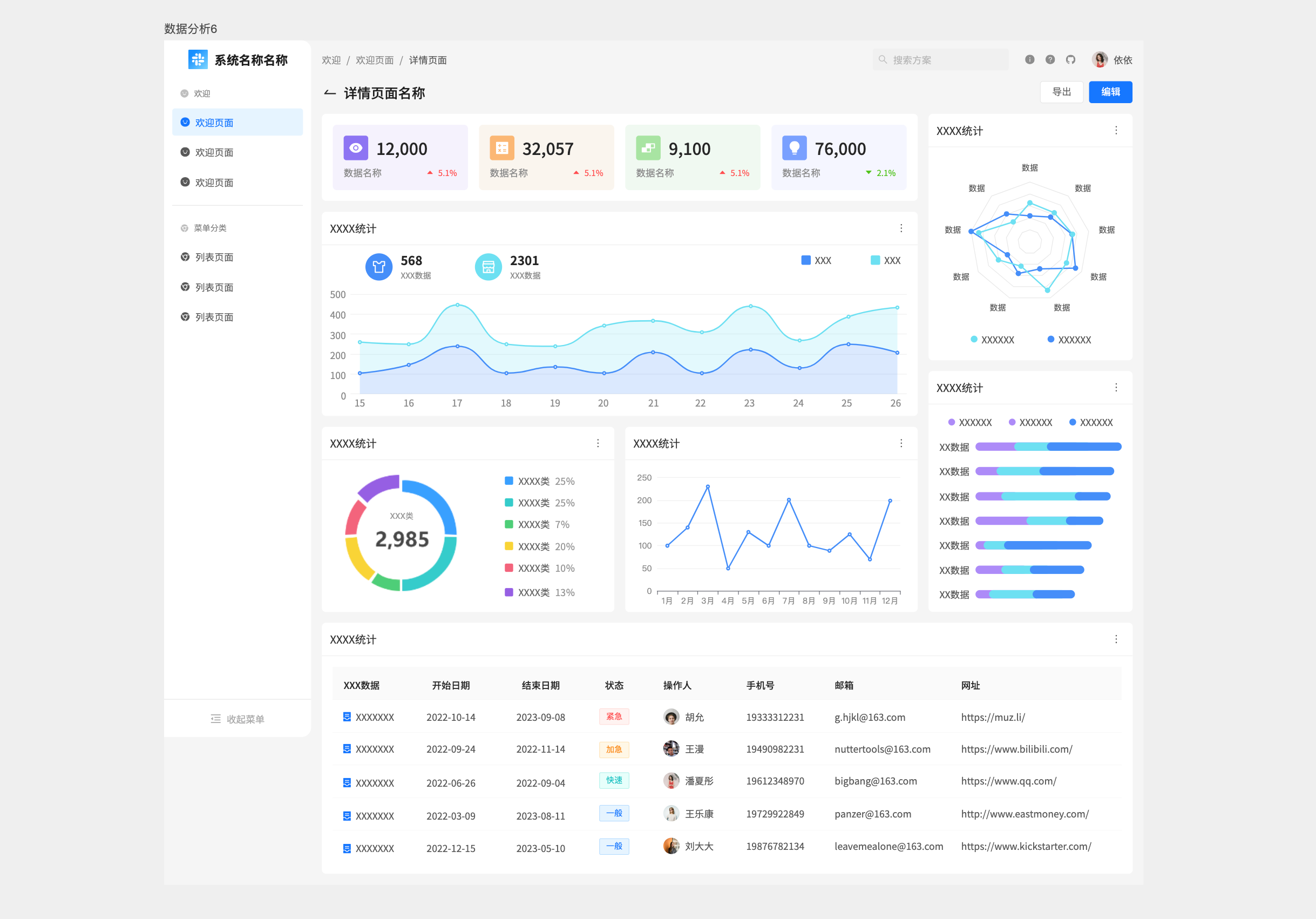The image size is (1316, 919).
Task: Click the purple eye icon on 12,000 card
Action: [355, 148]
